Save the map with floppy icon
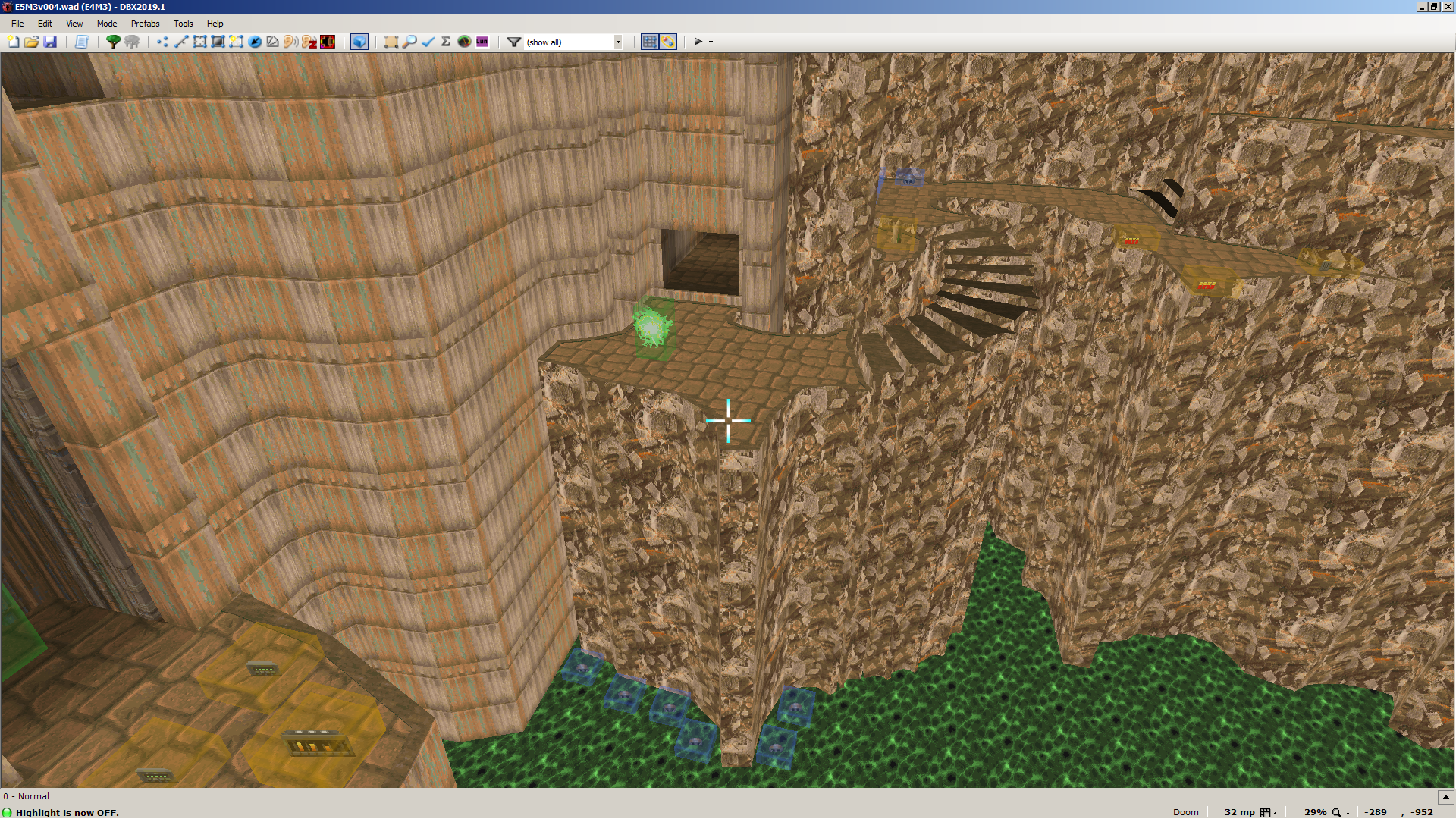 click(50, 42)
